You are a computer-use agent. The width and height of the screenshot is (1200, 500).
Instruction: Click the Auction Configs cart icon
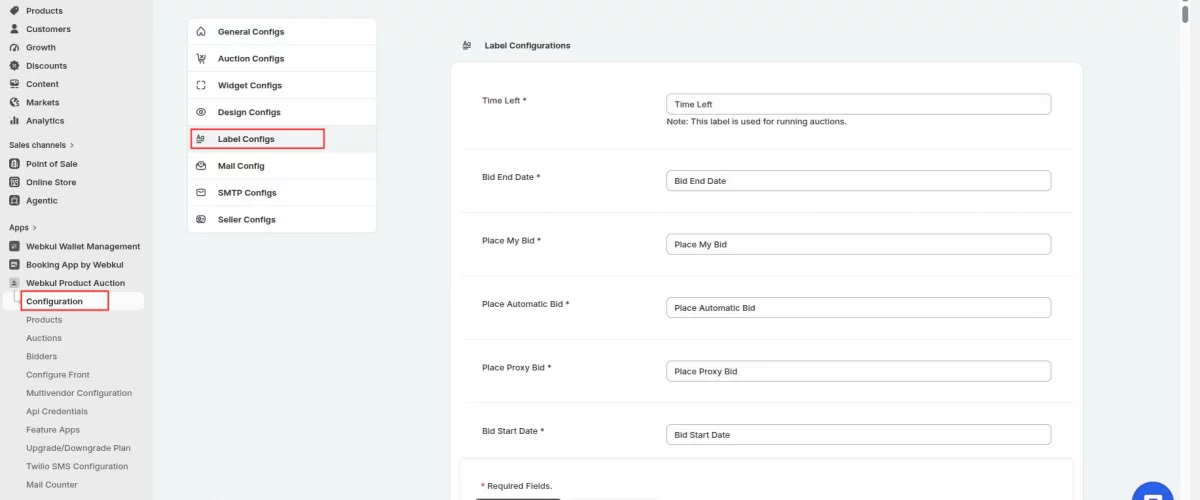point(201,59)
